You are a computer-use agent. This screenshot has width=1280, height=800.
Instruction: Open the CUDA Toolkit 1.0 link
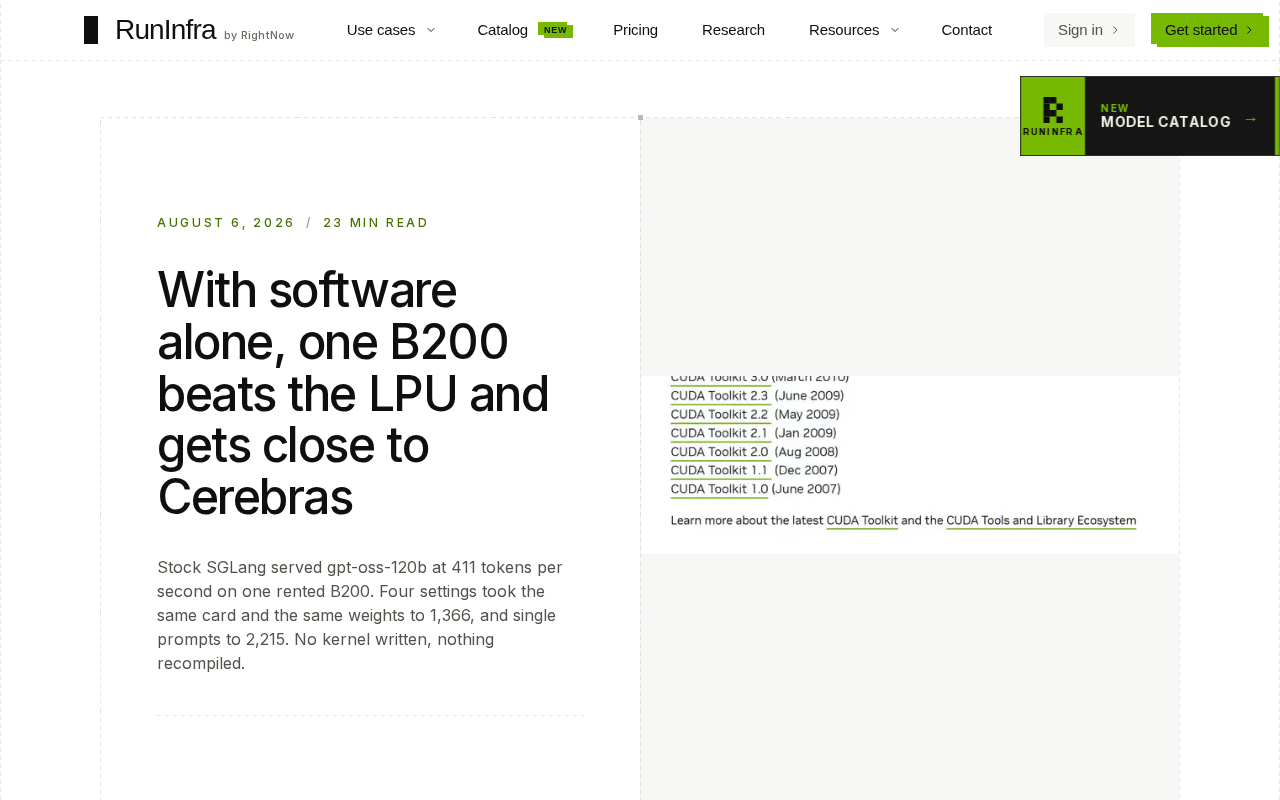point(720,489)
